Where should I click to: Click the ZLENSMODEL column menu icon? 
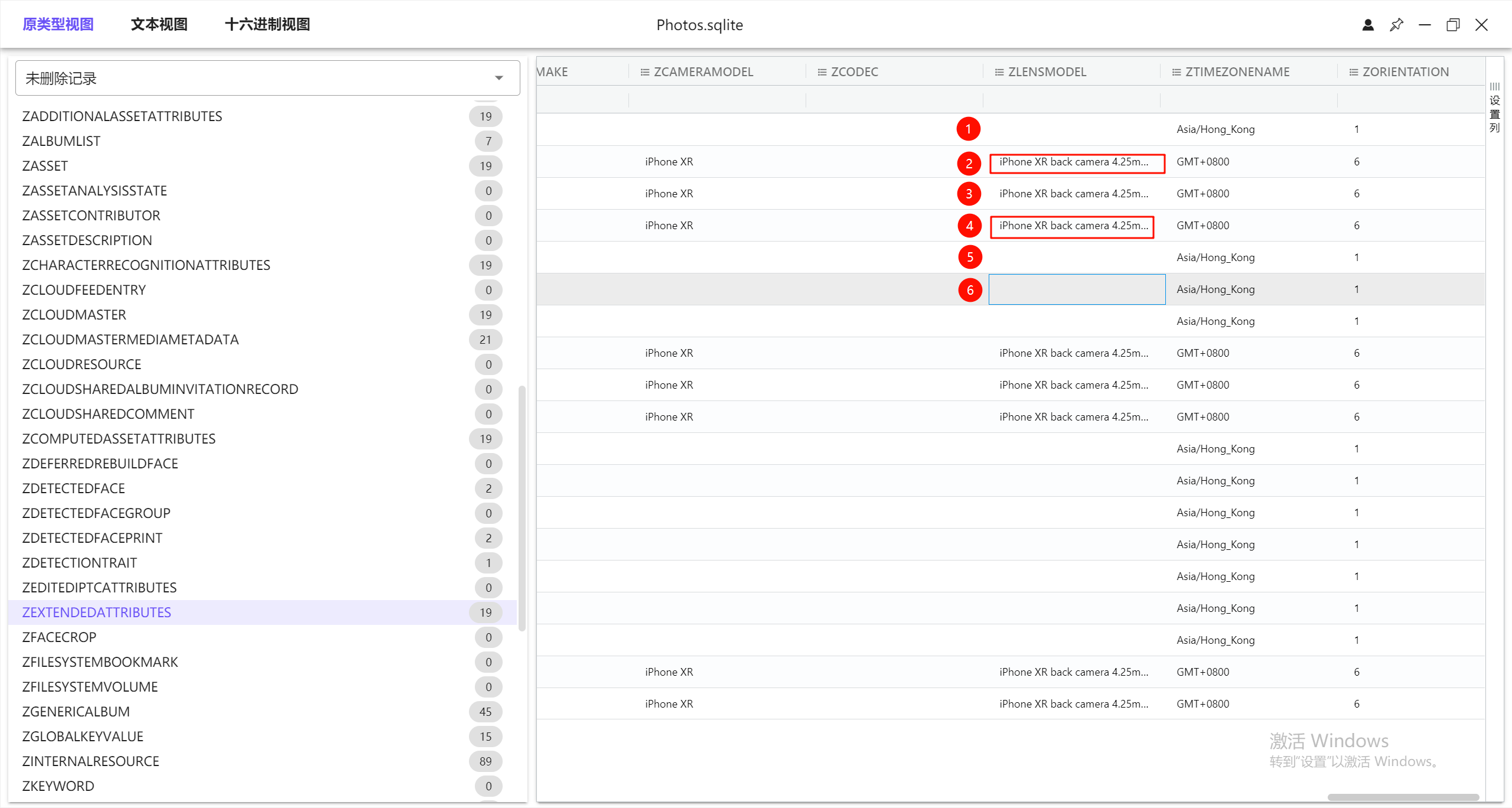click(x=999, y=72)
